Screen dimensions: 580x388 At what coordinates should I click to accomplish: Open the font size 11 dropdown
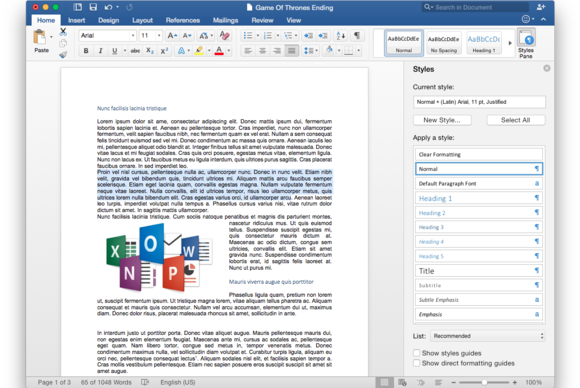[159, 36]
